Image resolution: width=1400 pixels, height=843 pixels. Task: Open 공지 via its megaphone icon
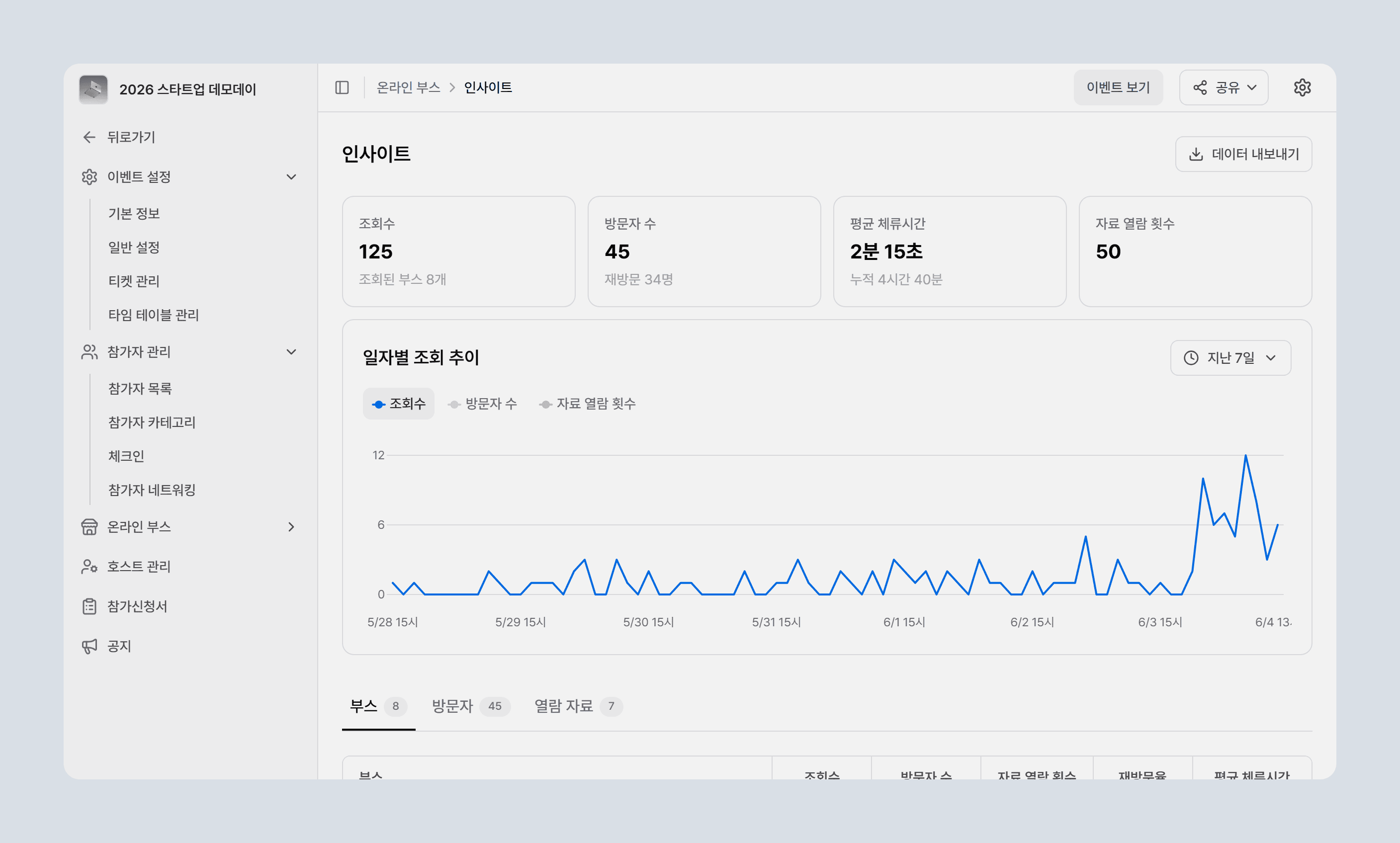coord(89,647)
